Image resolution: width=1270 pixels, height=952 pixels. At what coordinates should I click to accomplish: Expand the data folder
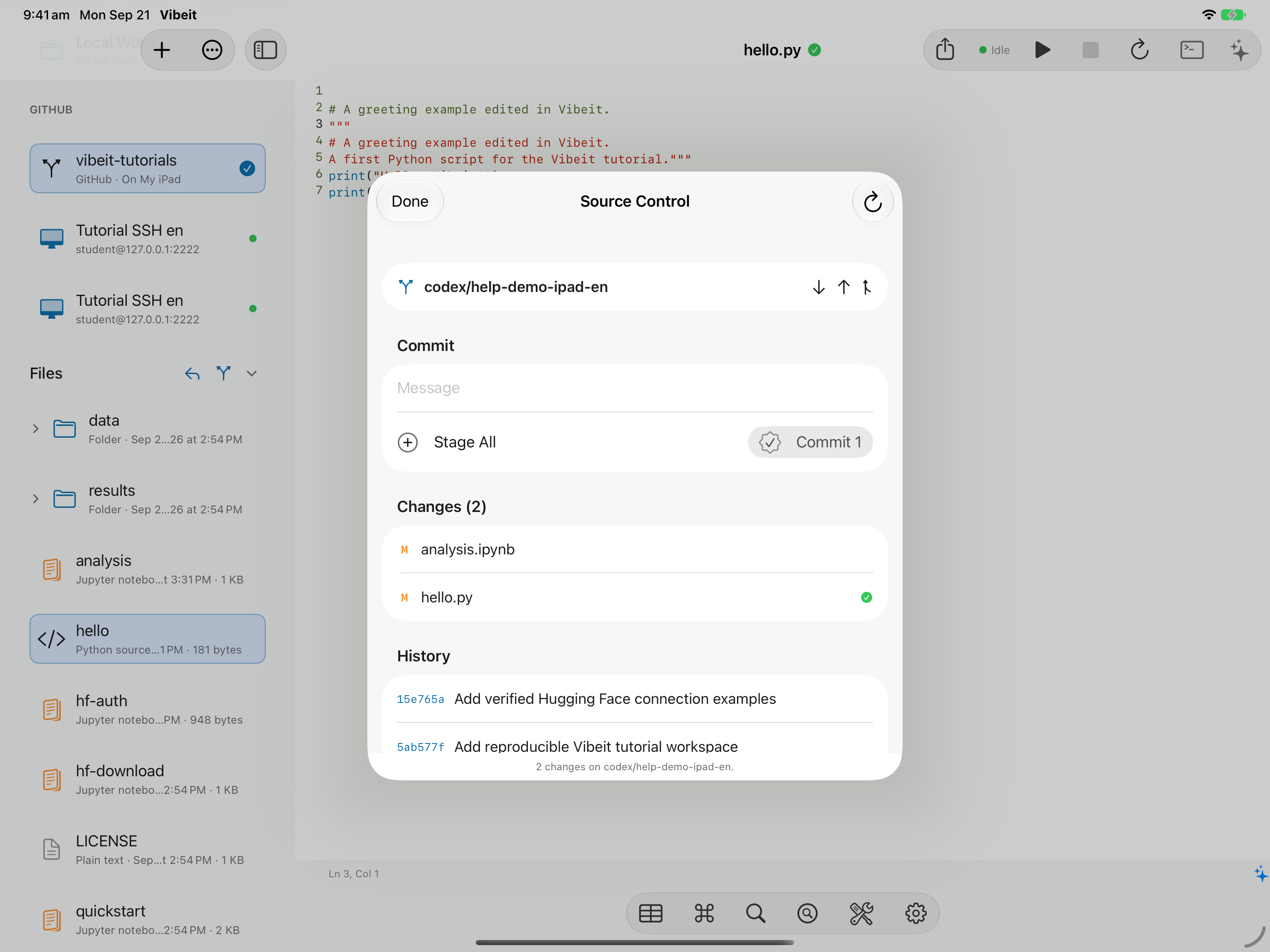click(x=36, y=428)
